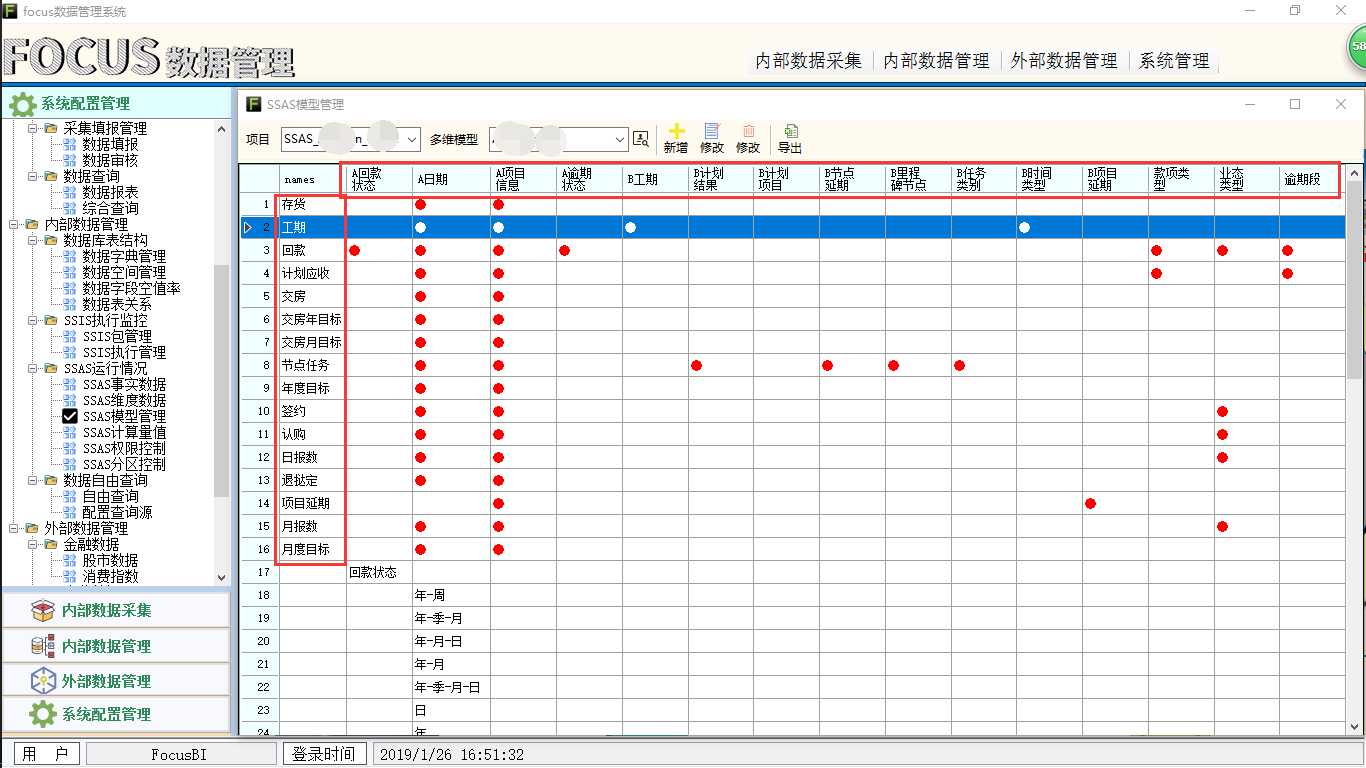The image size is (1366, 768).
Task: Click the names column header
Action: tap(313, 179)
